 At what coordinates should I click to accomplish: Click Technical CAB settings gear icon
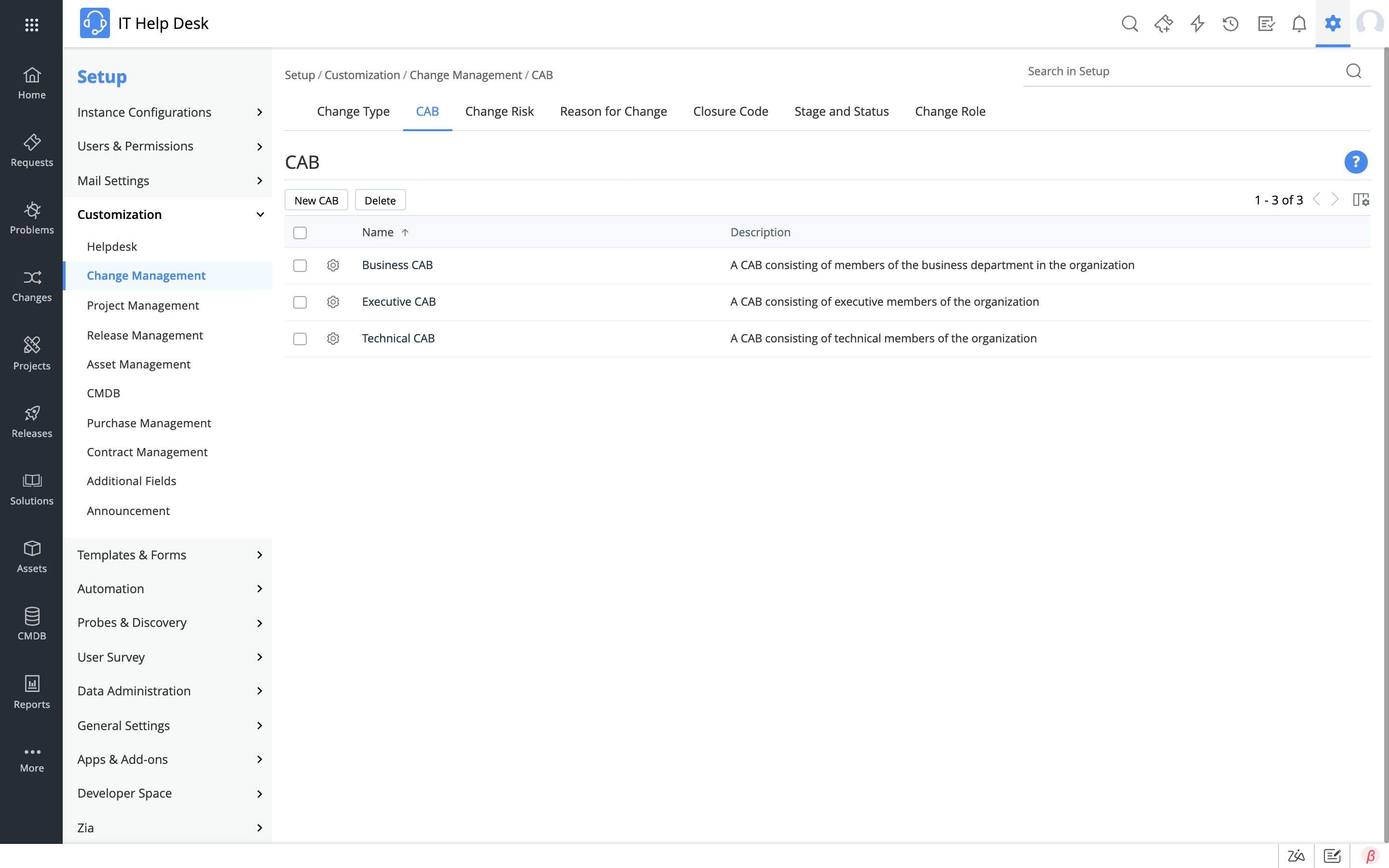(x=332, y=338)
